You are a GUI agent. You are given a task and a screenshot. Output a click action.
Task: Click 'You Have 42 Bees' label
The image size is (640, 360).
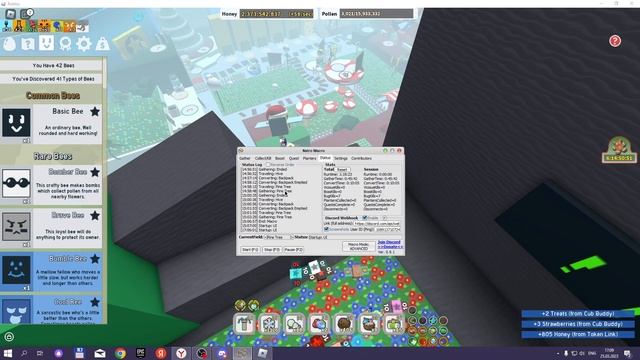click(x=53, y=65)
